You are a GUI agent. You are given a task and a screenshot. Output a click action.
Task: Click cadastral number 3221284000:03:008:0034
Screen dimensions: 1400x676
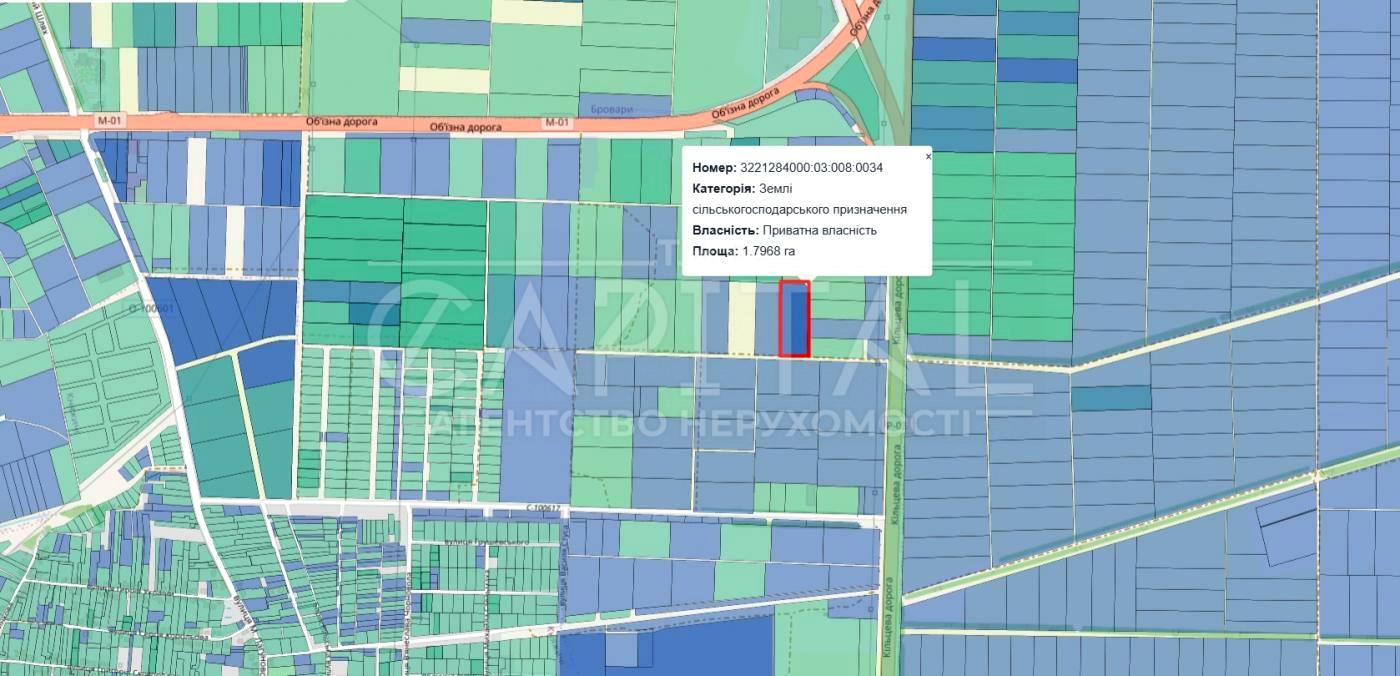pos(811,168)
